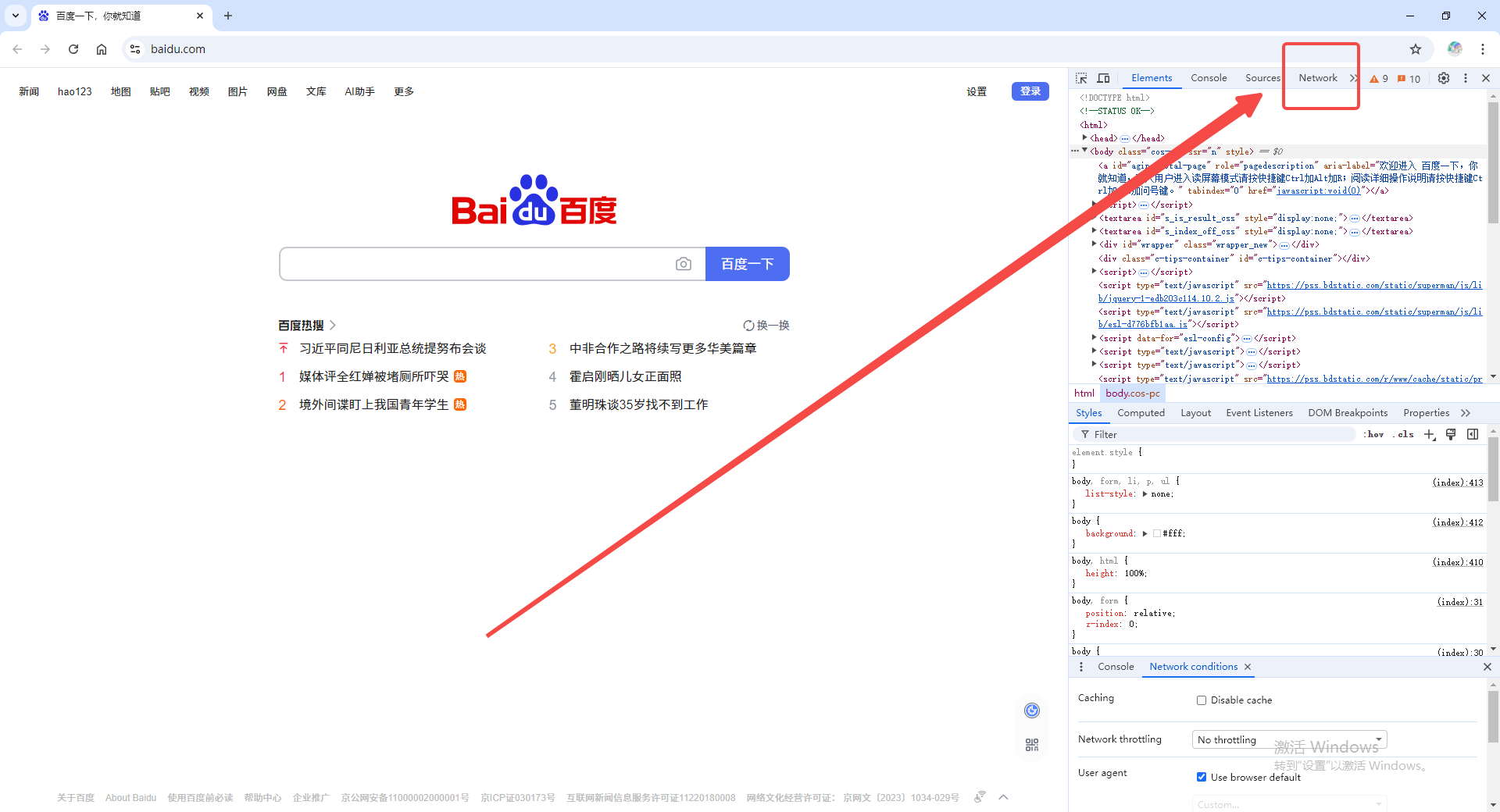Viewport: 1500px width, 812px height.
Task: Expand the esl-config script node
Action: [x=1094, y=338]
